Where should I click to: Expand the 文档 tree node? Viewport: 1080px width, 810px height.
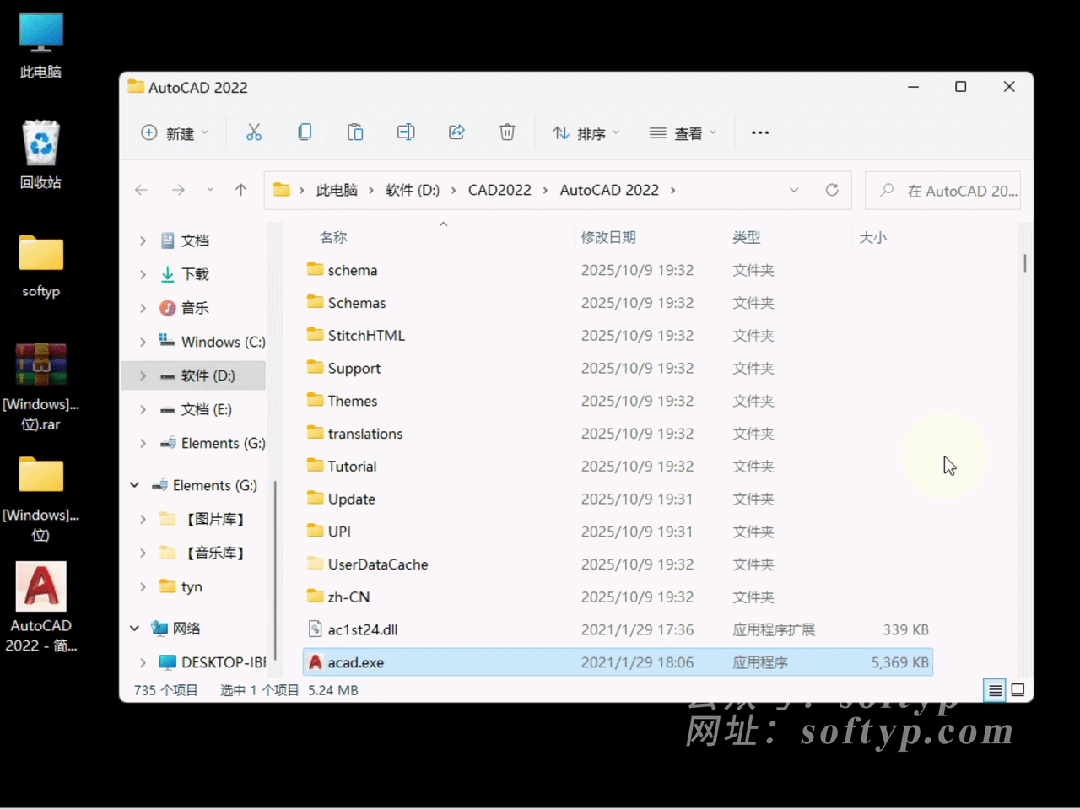point(143,241)
